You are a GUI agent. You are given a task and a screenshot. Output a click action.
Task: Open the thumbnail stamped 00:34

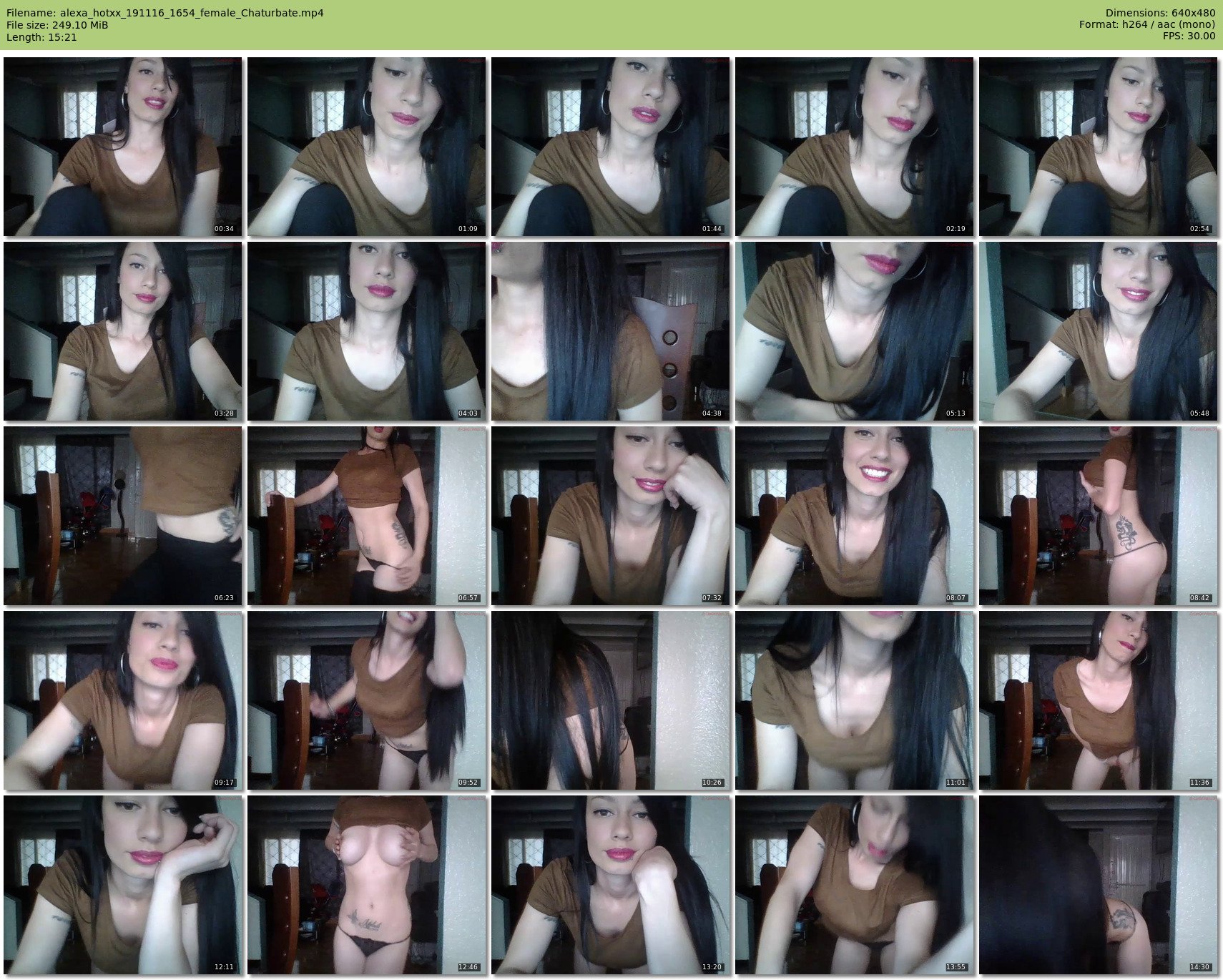tap(122, 147)
